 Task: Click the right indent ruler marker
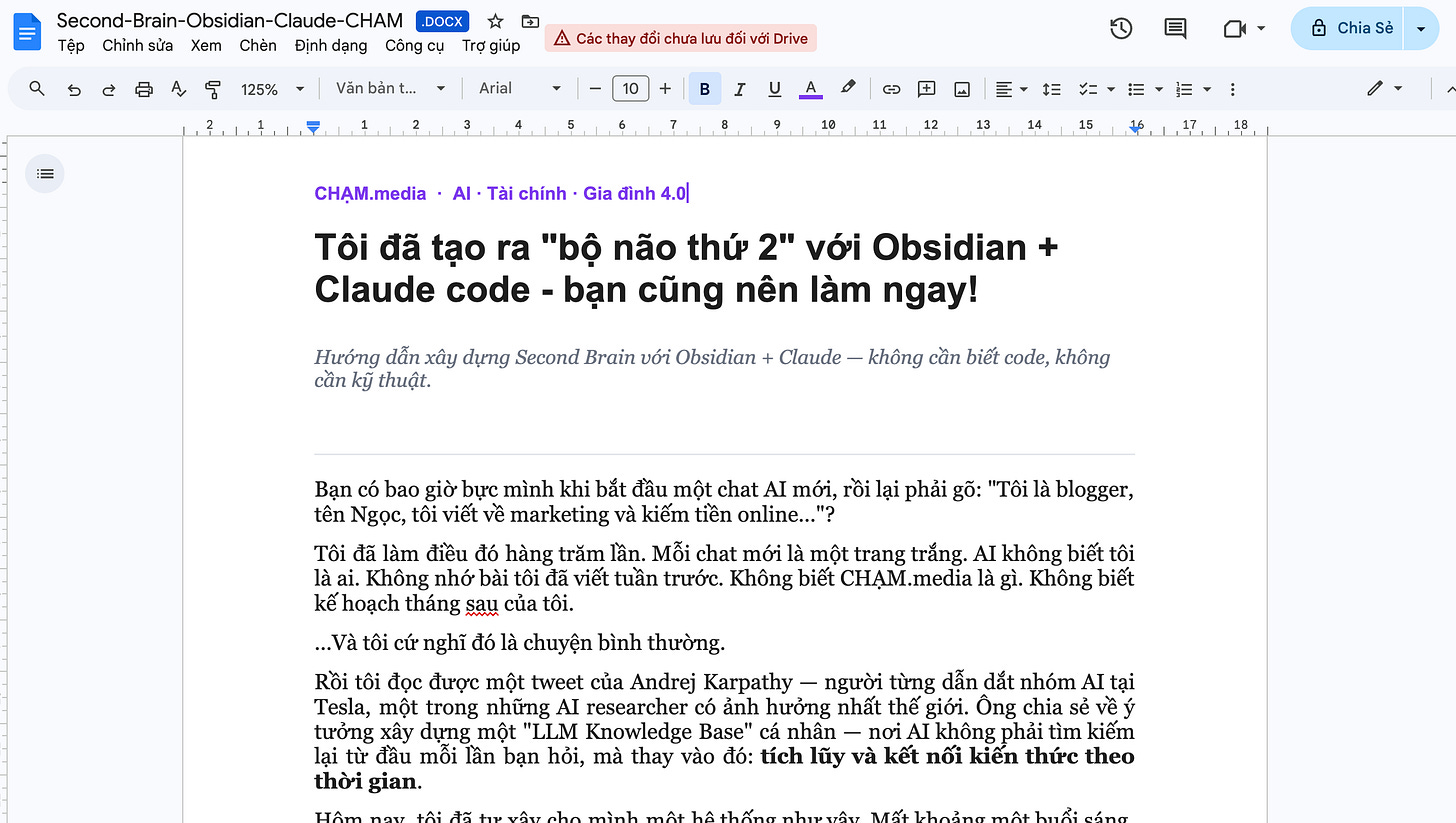(x=1135, y=128)
